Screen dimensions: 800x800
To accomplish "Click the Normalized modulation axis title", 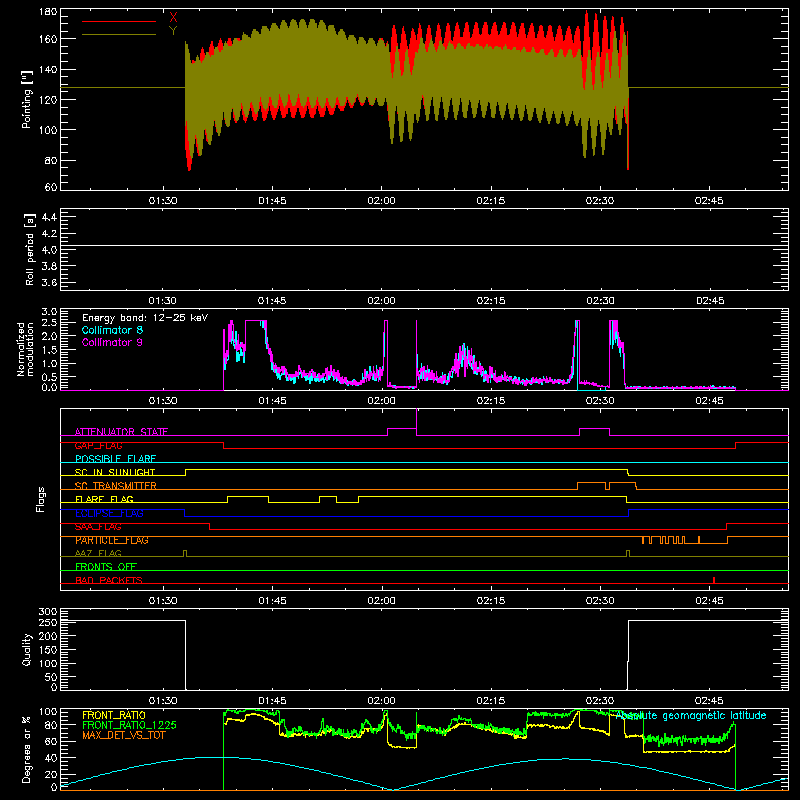I will [x=25, y=349].
